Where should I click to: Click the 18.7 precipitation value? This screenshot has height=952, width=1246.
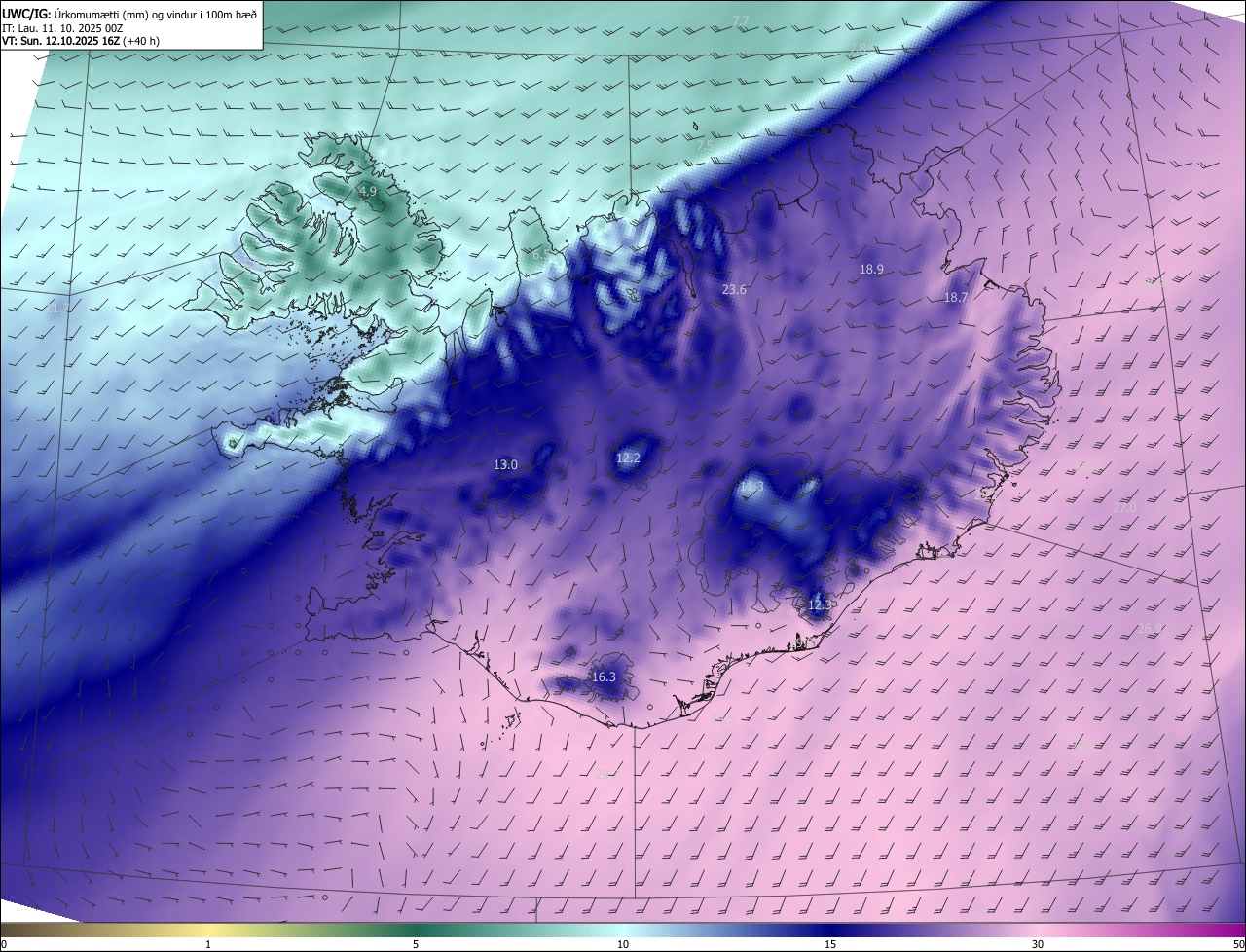click(x=956, y=297)
